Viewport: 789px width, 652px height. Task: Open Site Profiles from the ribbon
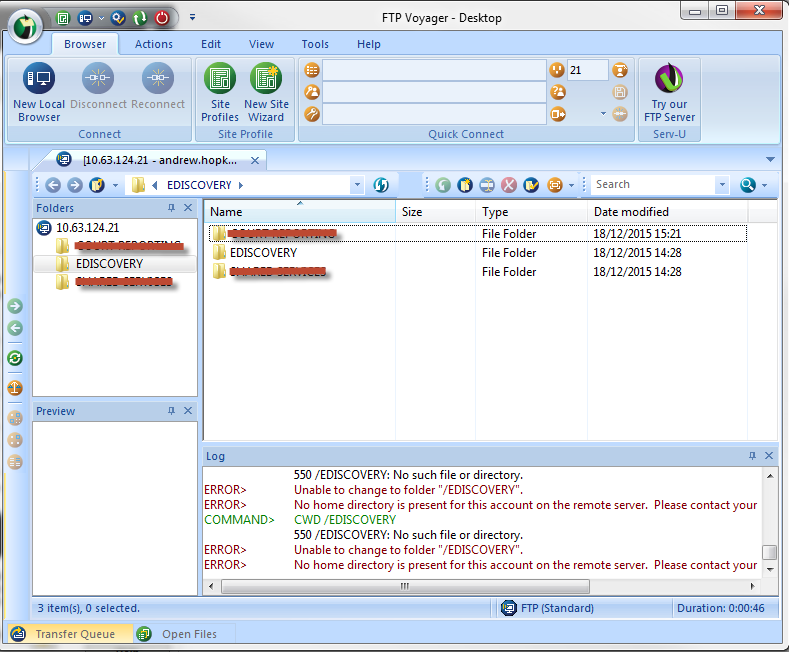[x=220, y=93]
